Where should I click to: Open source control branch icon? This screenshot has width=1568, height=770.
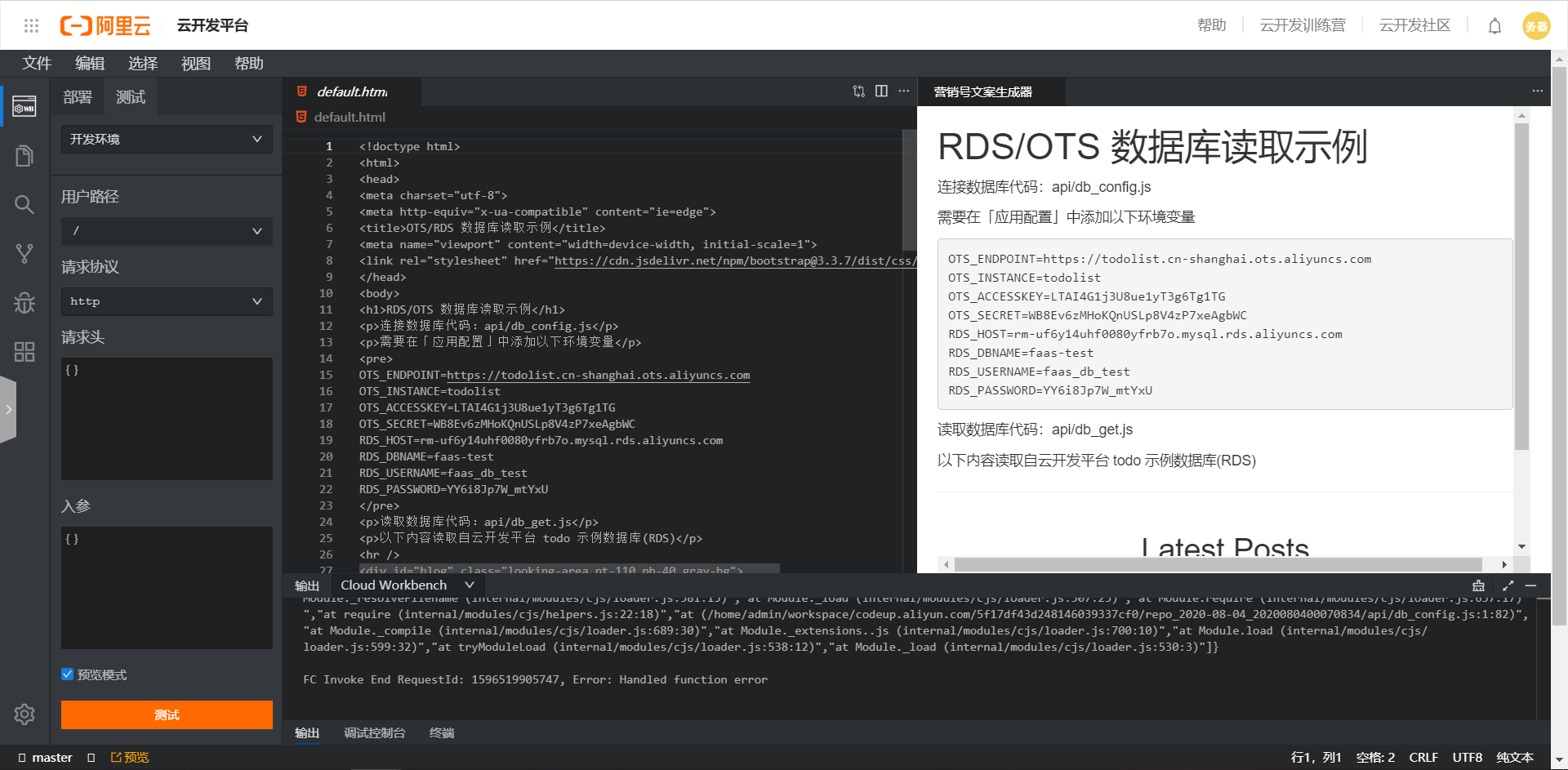coord(24,254)
